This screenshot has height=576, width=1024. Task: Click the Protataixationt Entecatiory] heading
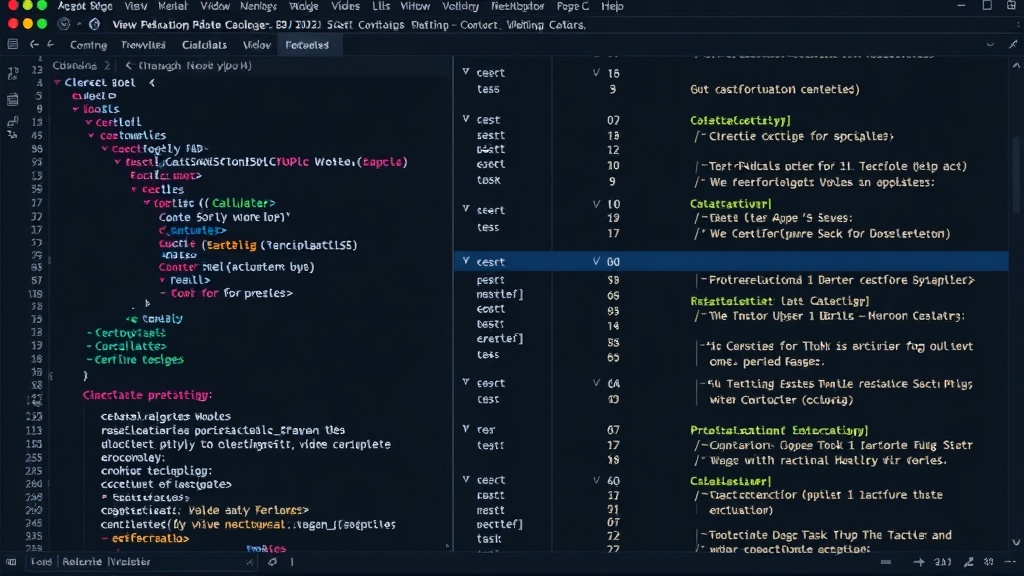(x=779, y=430)
